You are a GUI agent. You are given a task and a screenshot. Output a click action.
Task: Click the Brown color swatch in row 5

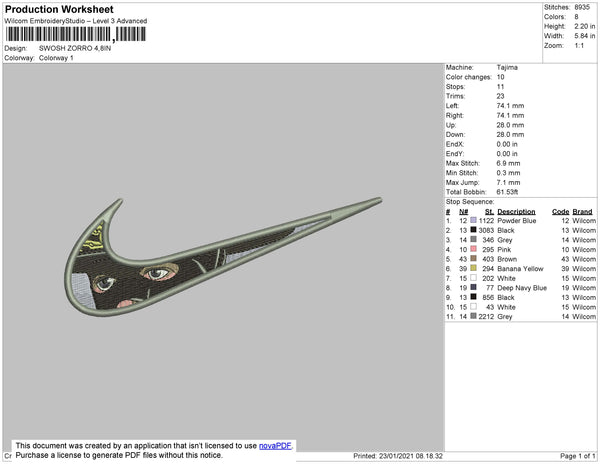tap(473, 259)
